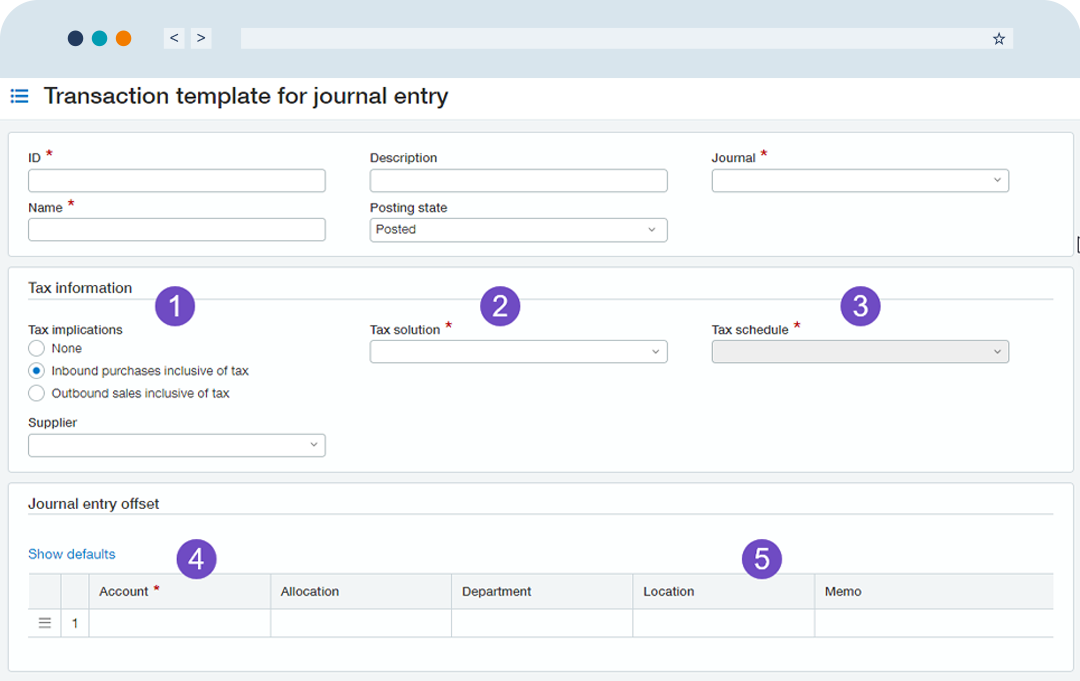
Task: Select Outbound sales inclusive of tax
Action: point(37,393)
